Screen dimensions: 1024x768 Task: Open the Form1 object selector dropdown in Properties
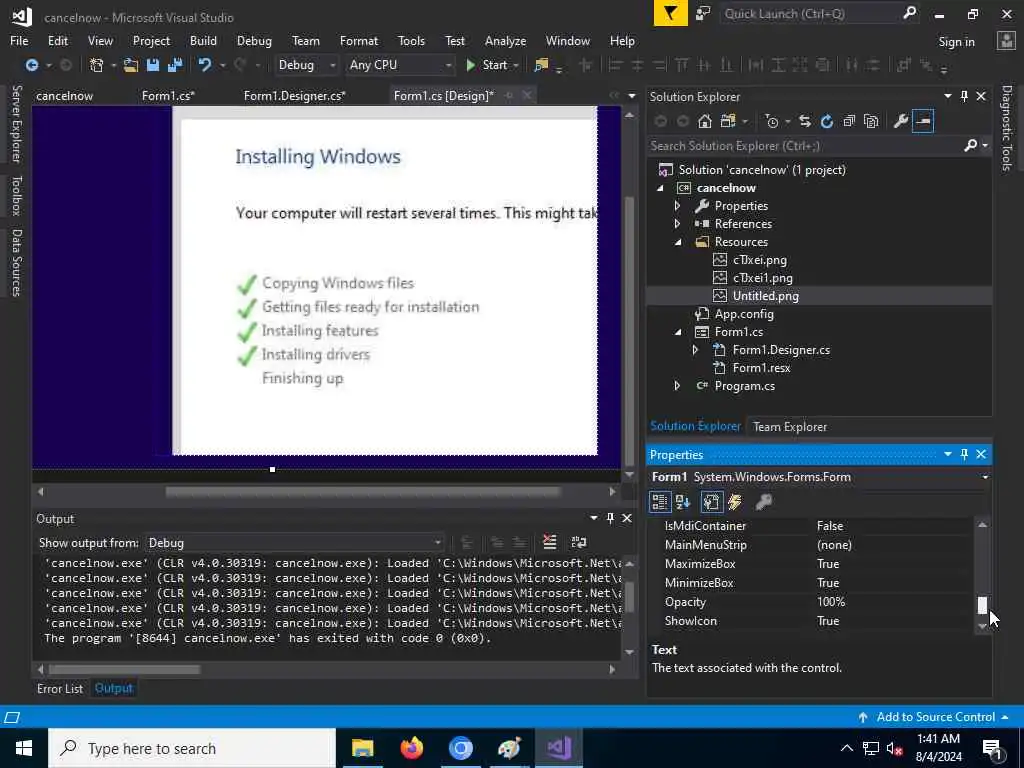point(985,477)
